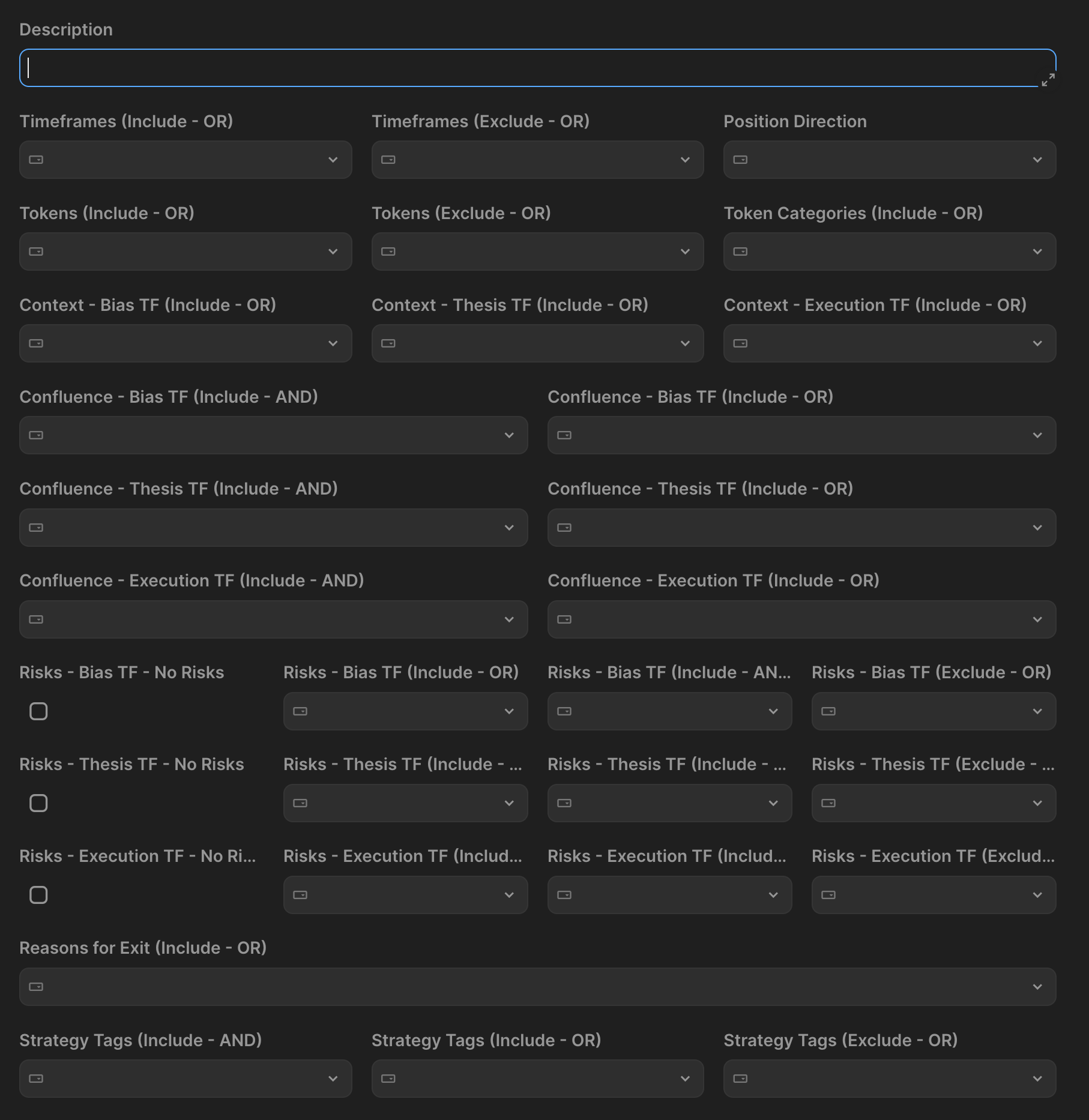Check the Risks - Execution TF - No Risks box
This screenshot has height=1120, width=1089.
(38, 895)
